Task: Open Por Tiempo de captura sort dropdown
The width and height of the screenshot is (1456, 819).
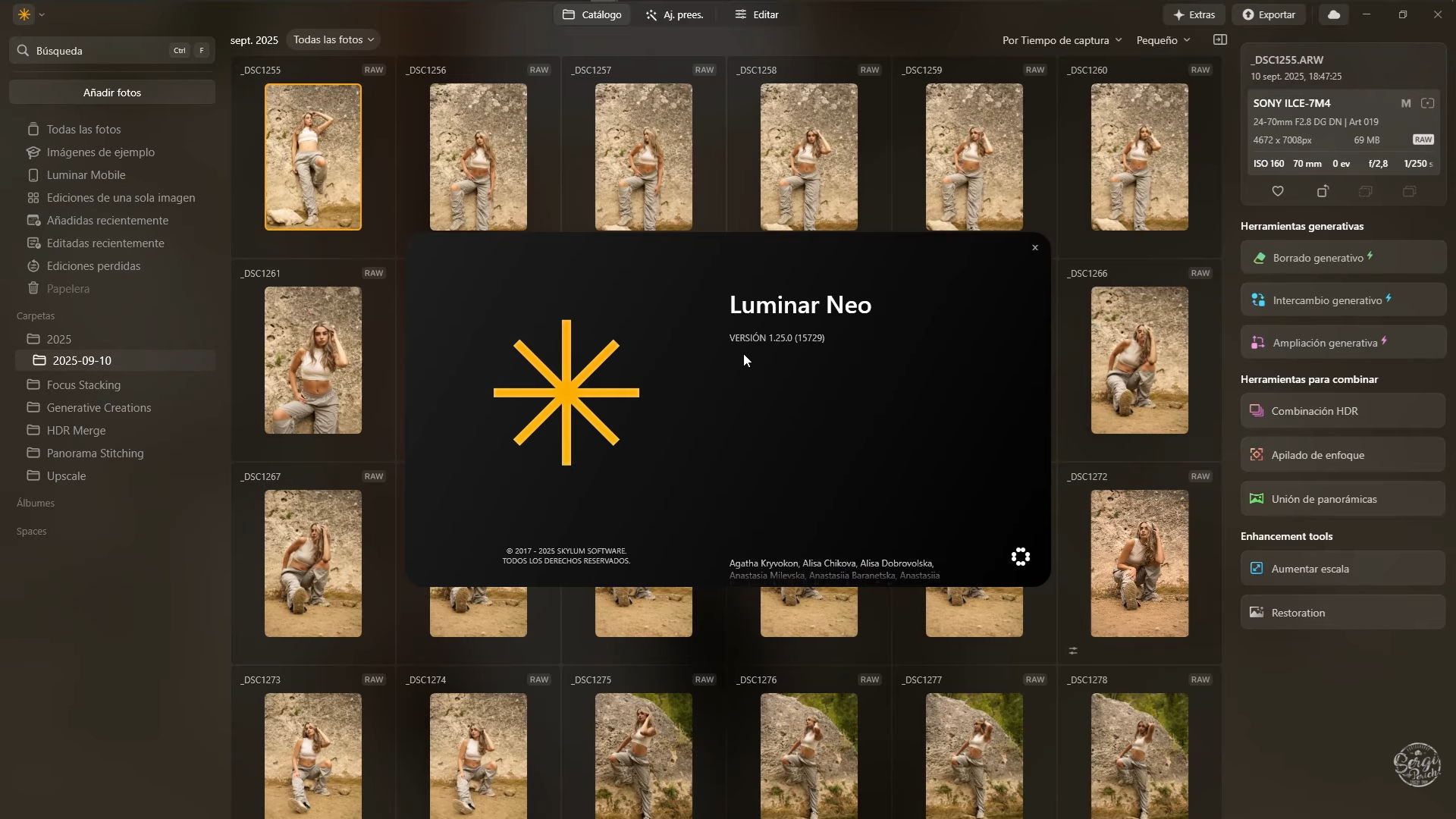Action: (1062, 40)
